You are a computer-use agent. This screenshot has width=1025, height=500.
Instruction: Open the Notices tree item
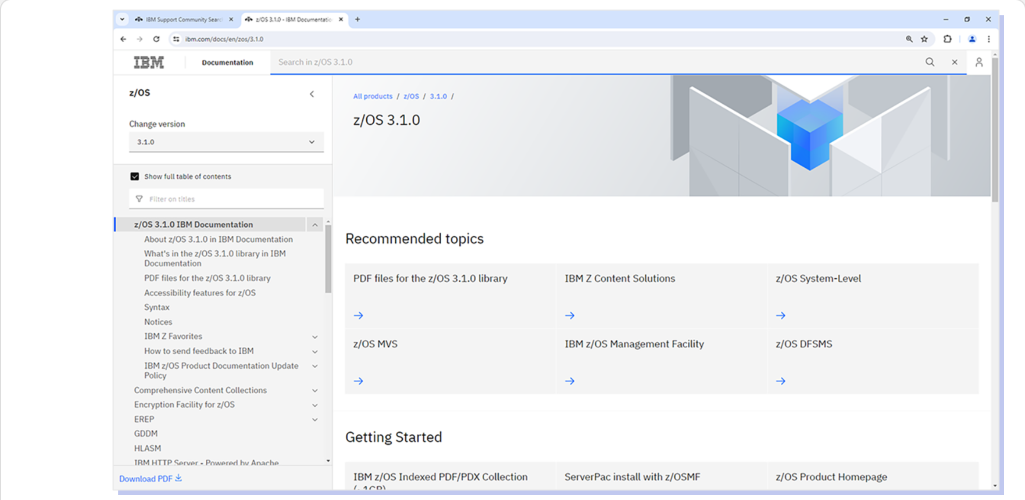click(158, 322)
